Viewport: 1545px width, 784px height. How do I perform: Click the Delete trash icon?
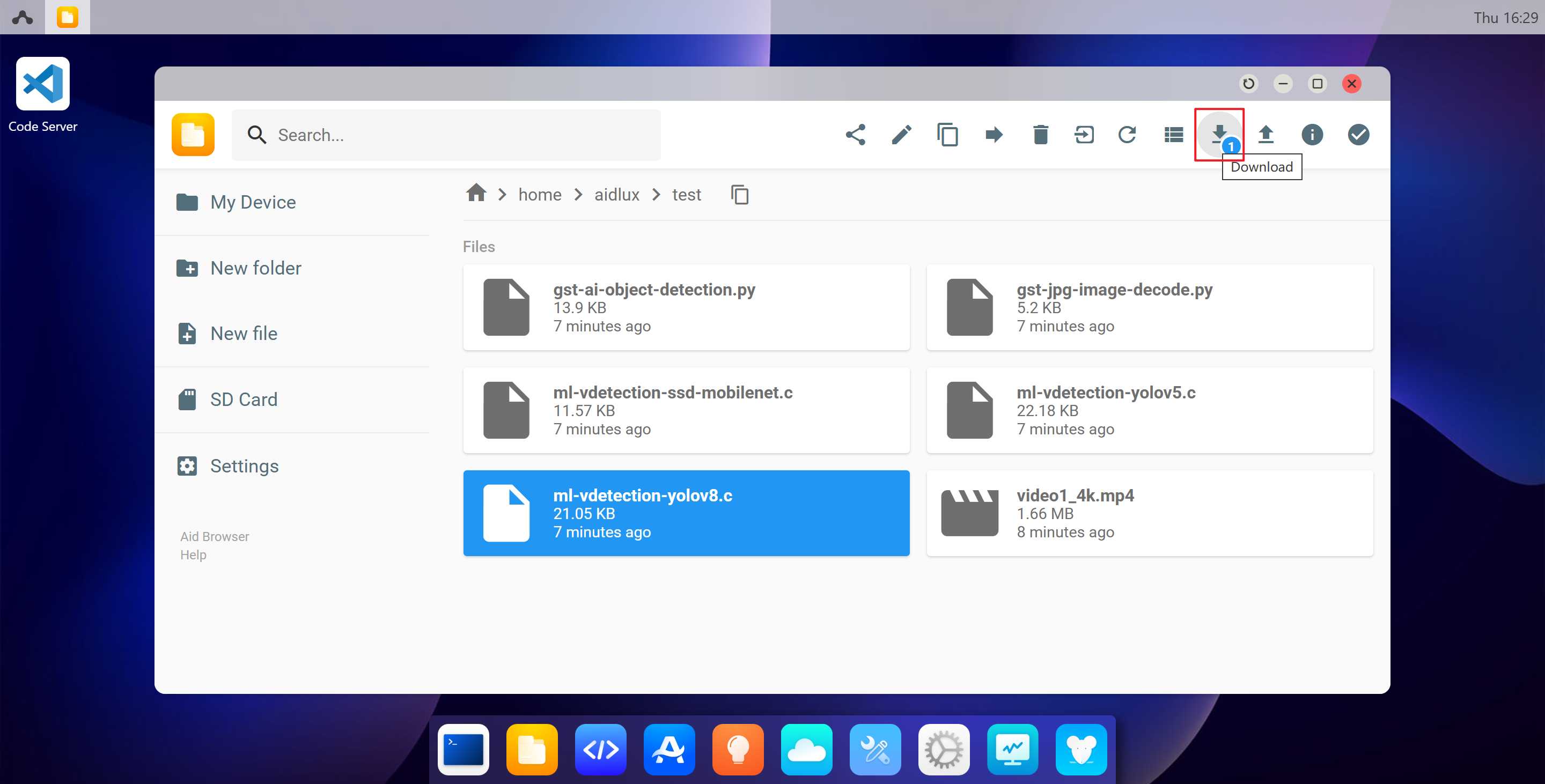click(x=1040, y=135)
